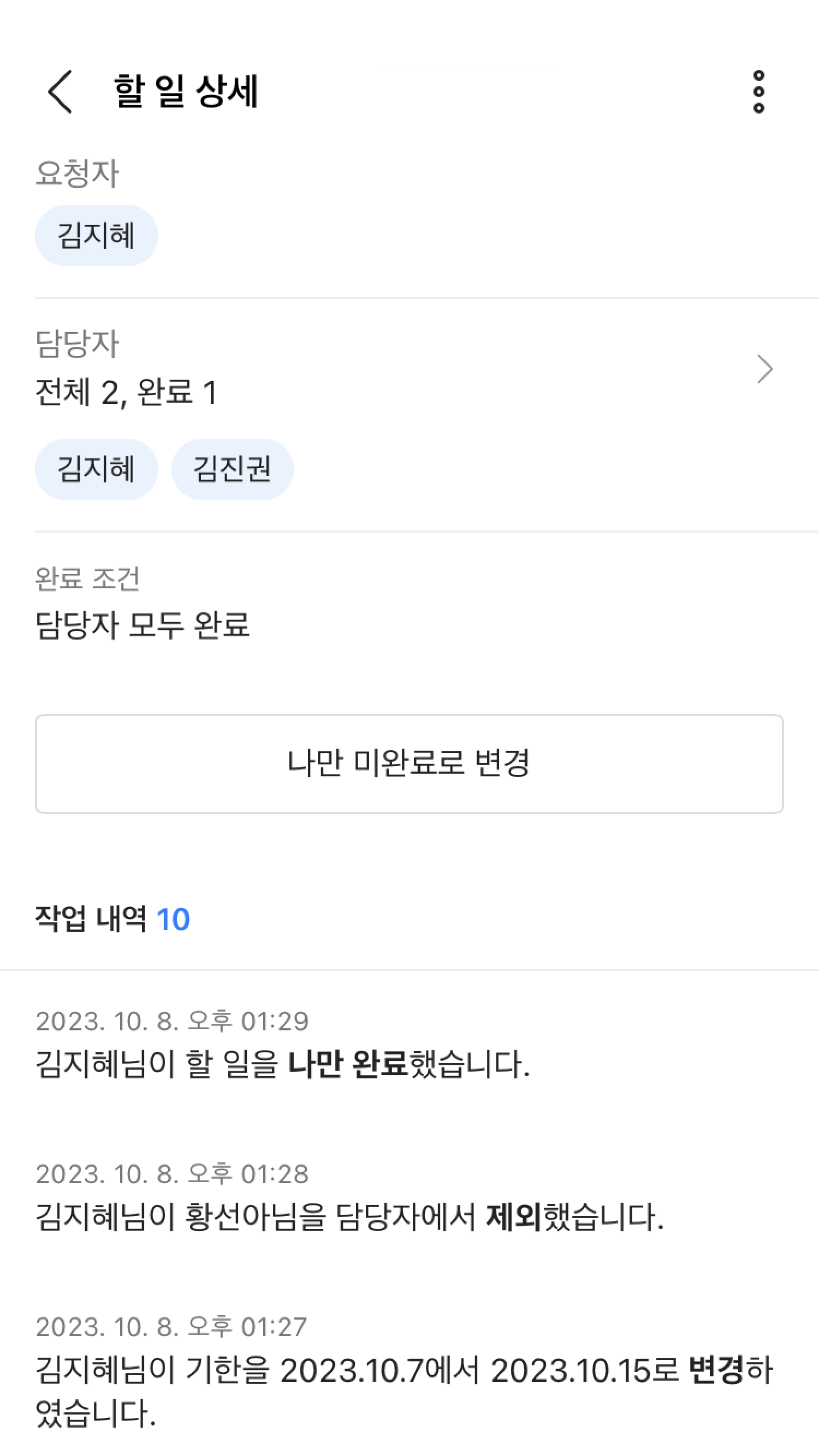Click the 오후 01:29 timestamp
Viewport: 819px width, 1456px height.
point(172,1021)
